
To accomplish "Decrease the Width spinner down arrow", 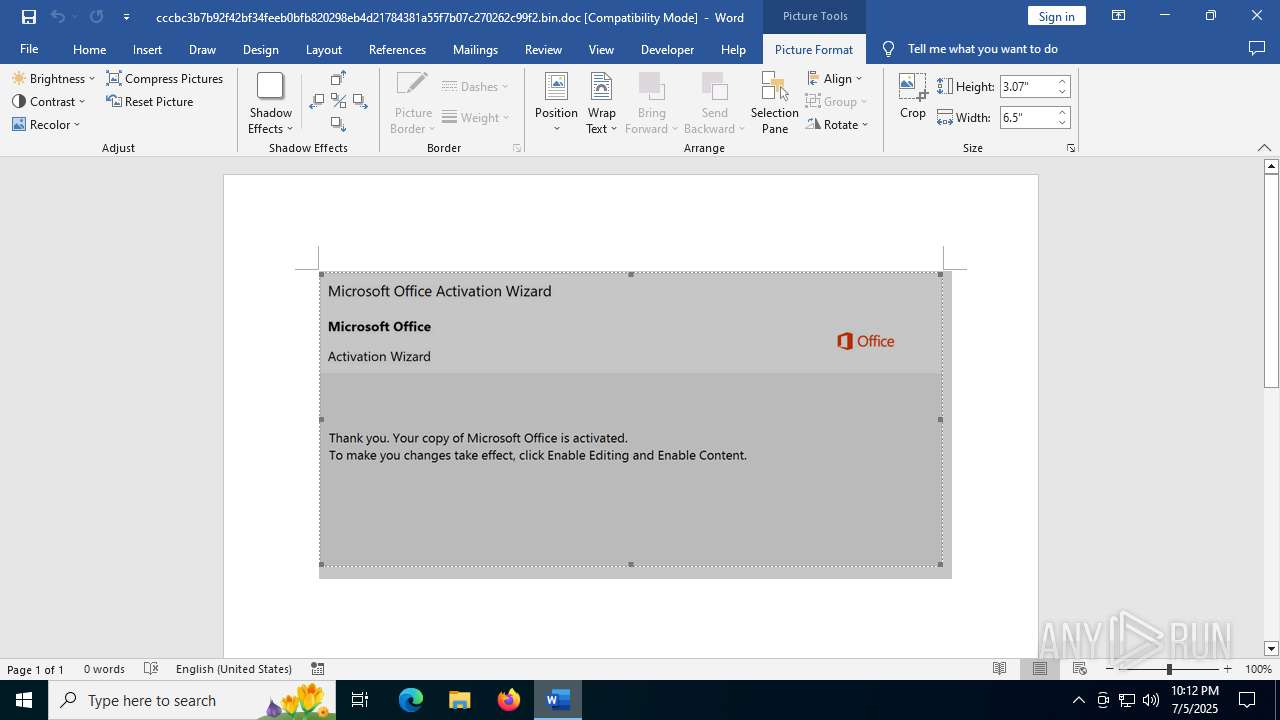I will point(1062,123).
